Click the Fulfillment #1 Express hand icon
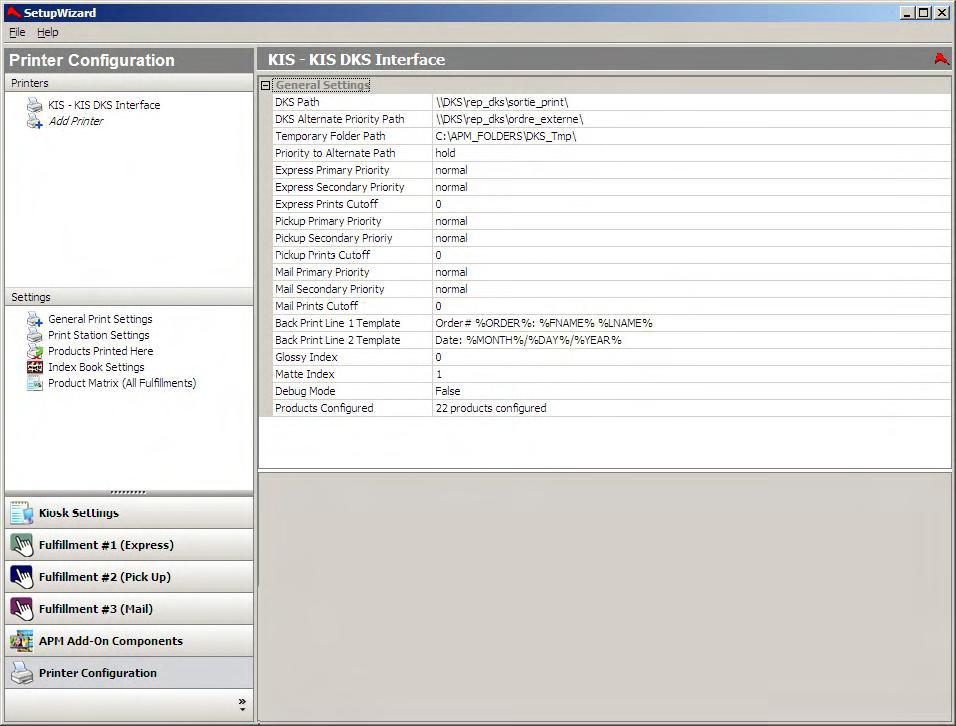 [x=21, y=545]
